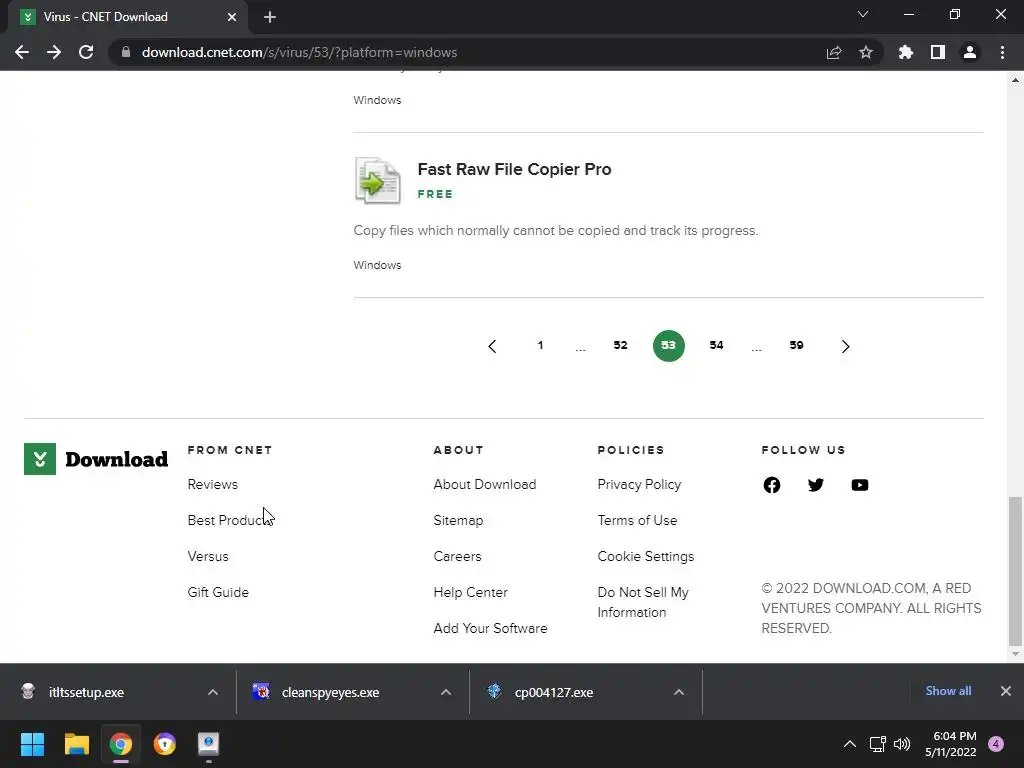Visit the YouTube channel icon
This screenshot has width=1024, height=768.
pos(860,485)
